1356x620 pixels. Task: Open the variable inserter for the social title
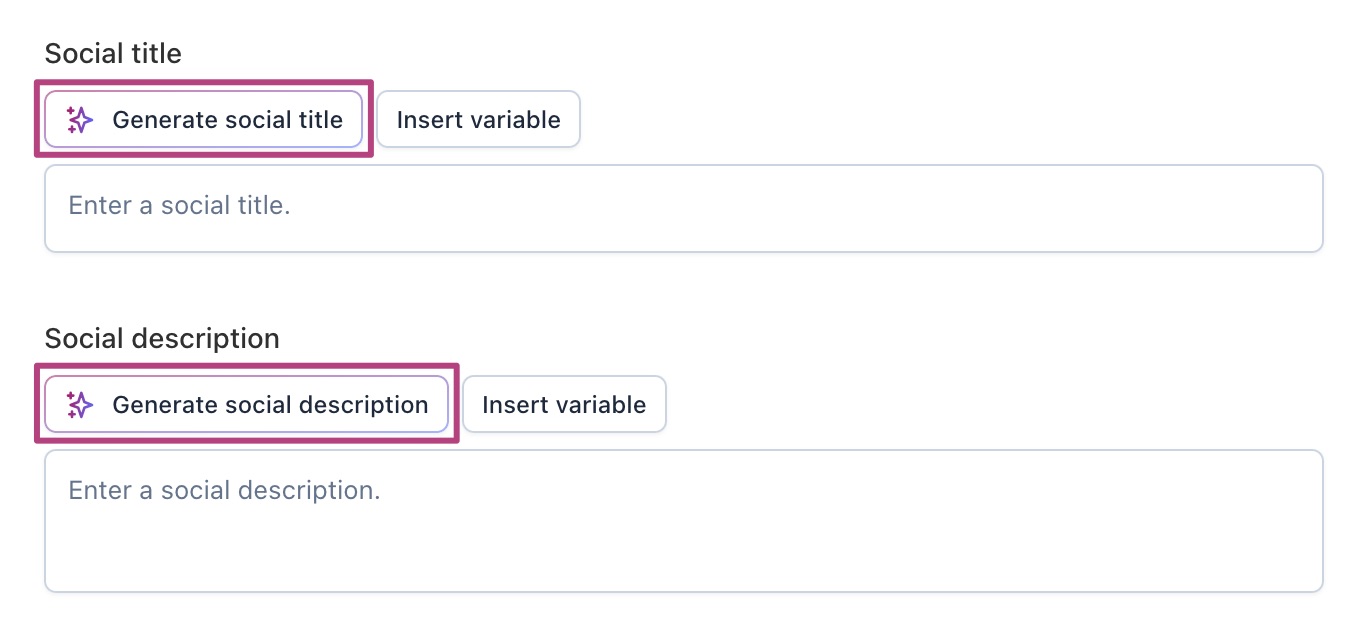pyautogui.click(x=478, y=120)
